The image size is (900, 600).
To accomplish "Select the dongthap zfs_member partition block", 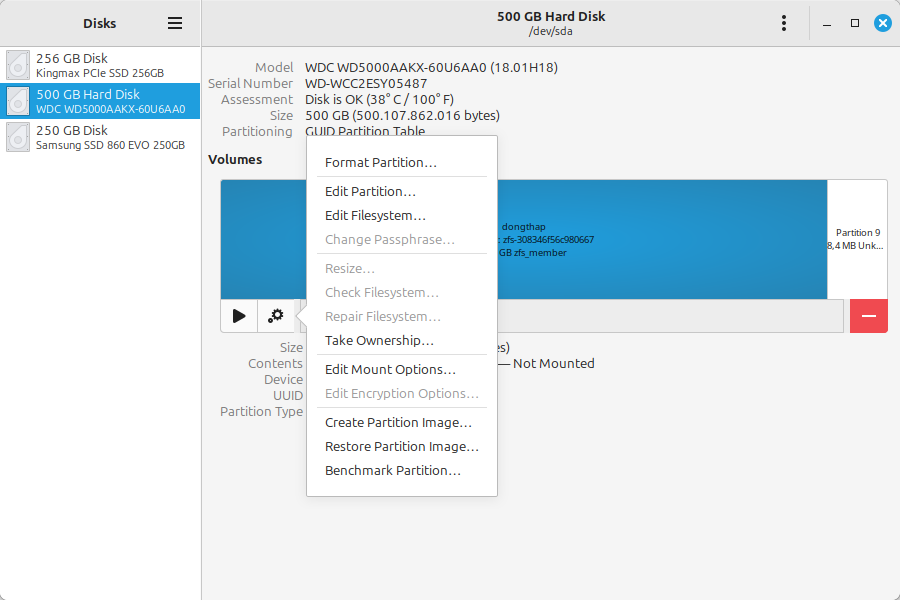I will 650,239.
